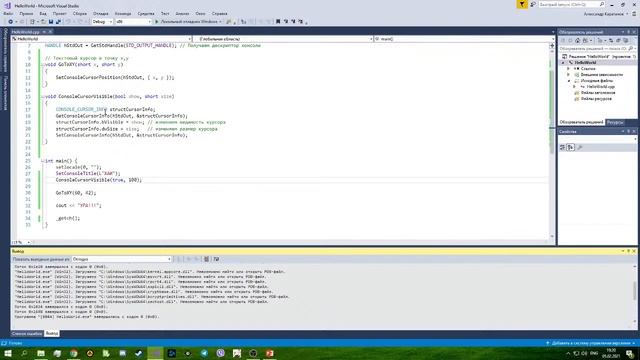Open the Правка menu
The width and height of the screenshot is (640, 360).
[26, 13]
